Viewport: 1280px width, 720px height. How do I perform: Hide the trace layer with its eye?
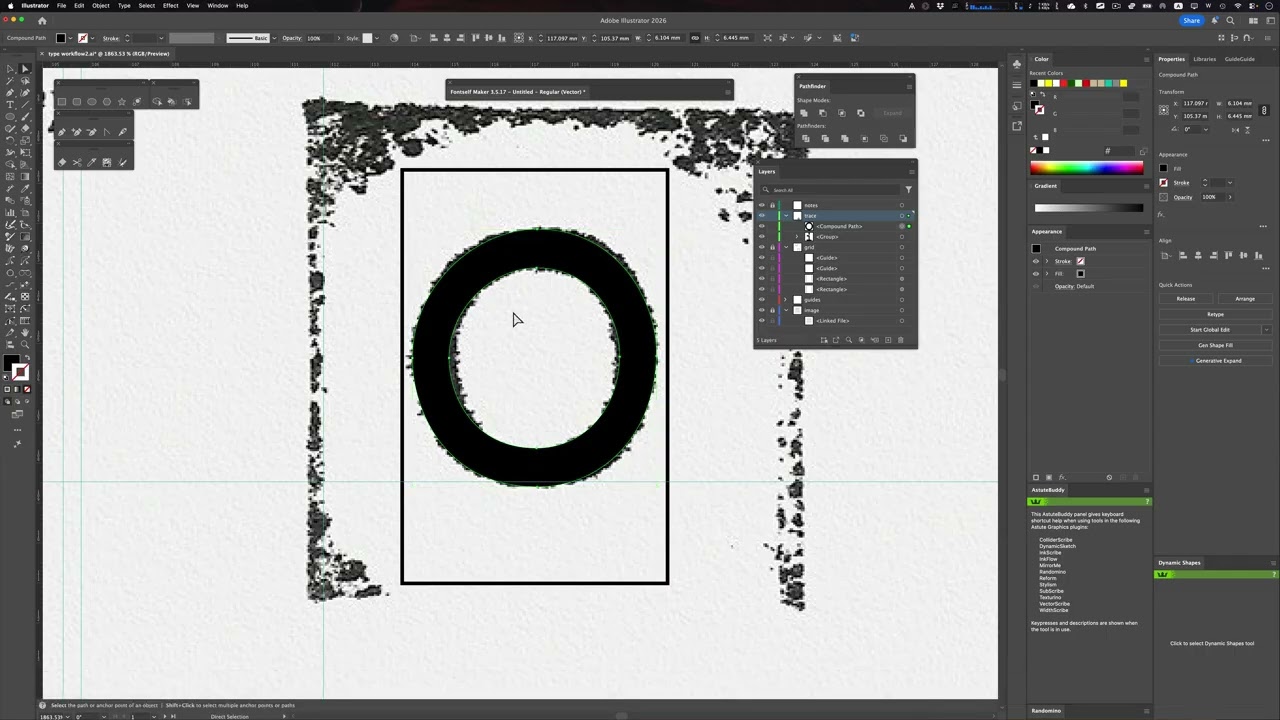pyautogui.click(x=762, y=216)
